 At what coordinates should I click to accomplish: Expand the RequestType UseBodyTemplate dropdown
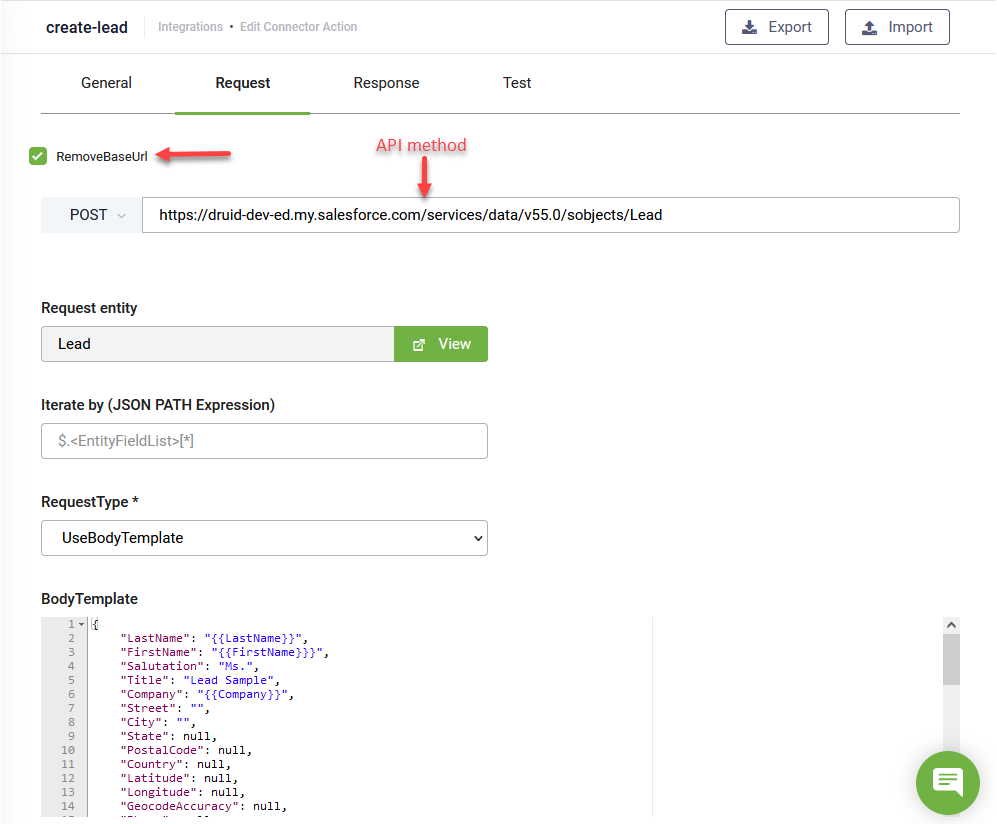264,538
